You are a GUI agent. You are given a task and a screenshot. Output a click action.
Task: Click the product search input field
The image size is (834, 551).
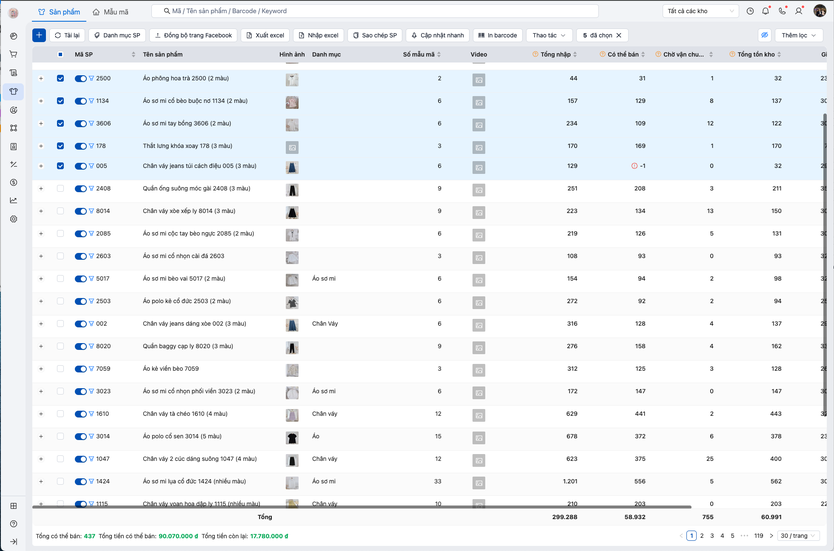pos(375,11)
